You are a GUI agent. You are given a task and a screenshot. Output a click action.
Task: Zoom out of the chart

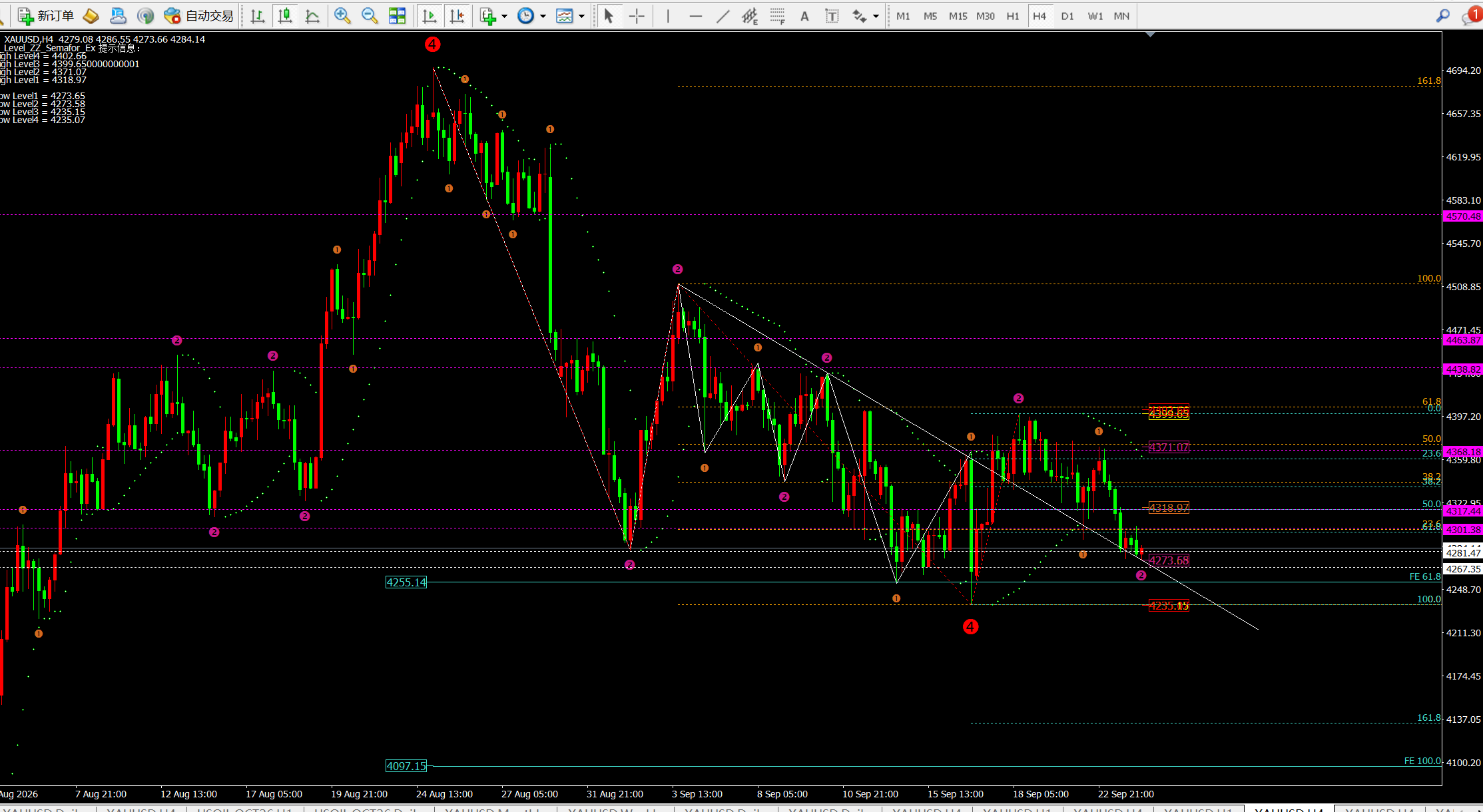tap(370, 15)
